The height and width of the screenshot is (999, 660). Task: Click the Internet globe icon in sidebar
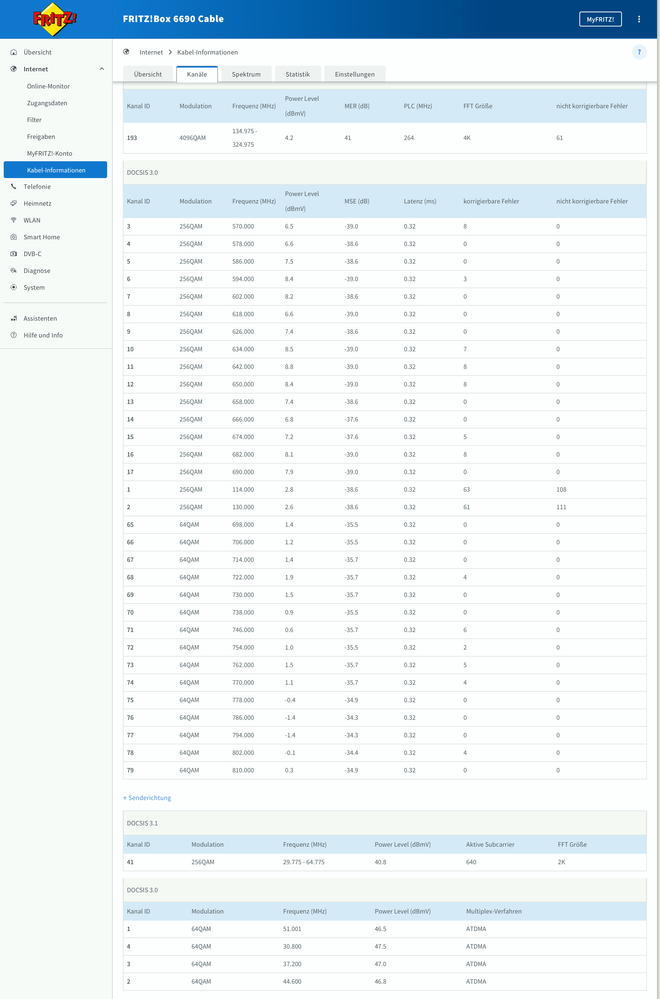tap(14, 69)
